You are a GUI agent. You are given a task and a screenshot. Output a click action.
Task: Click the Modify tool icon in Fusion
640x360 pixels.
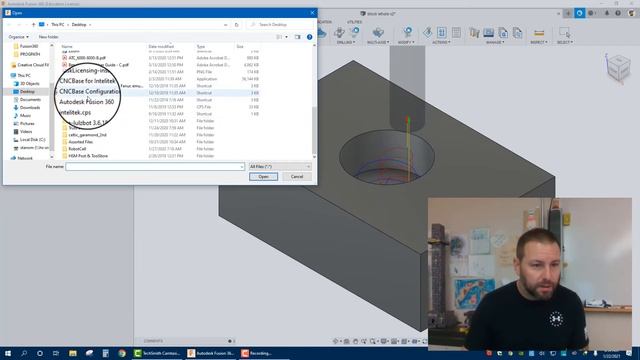coord(407,32)
